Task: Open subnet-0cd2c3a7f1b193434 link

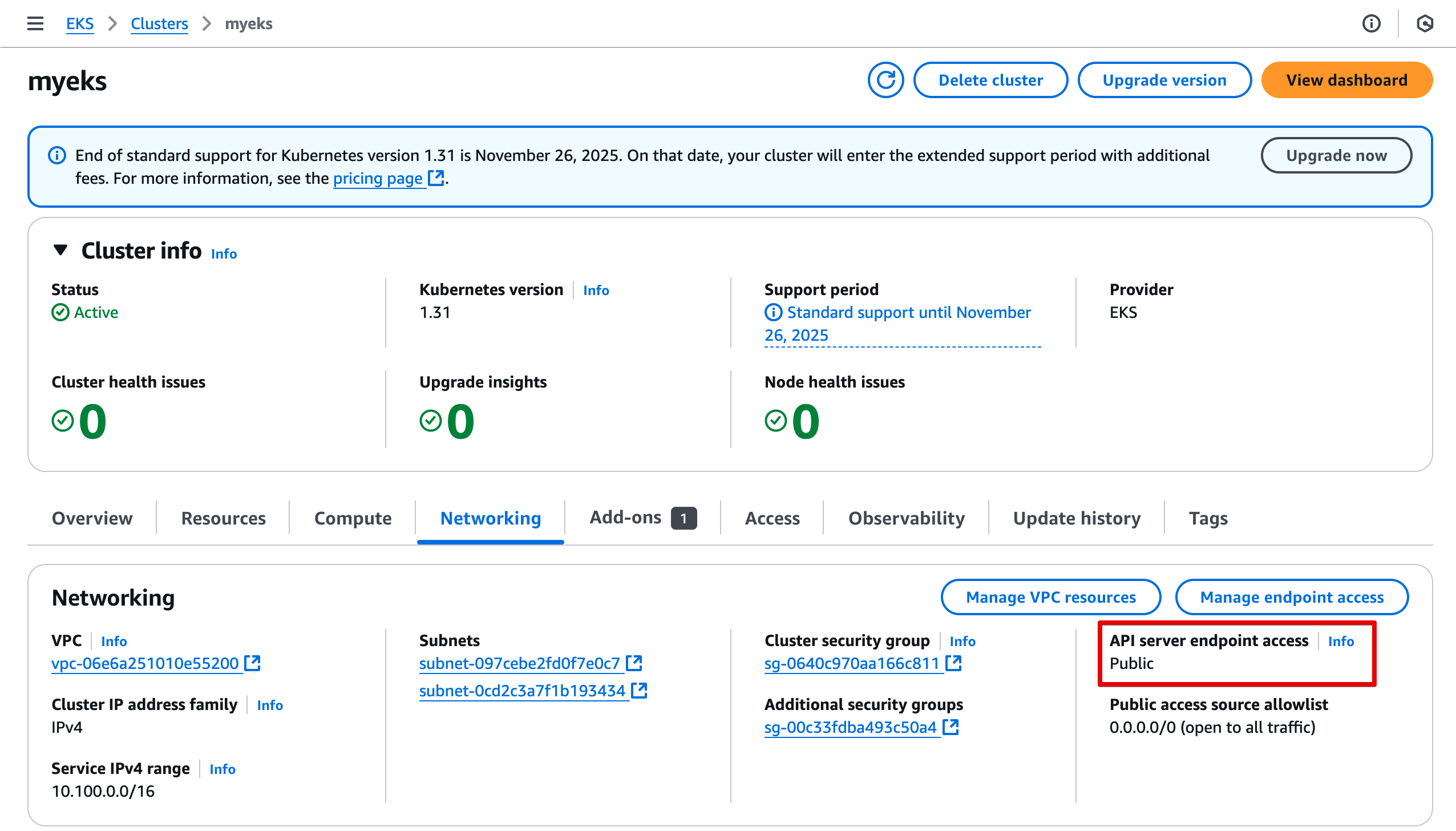Action: click(x=523, y=691)
